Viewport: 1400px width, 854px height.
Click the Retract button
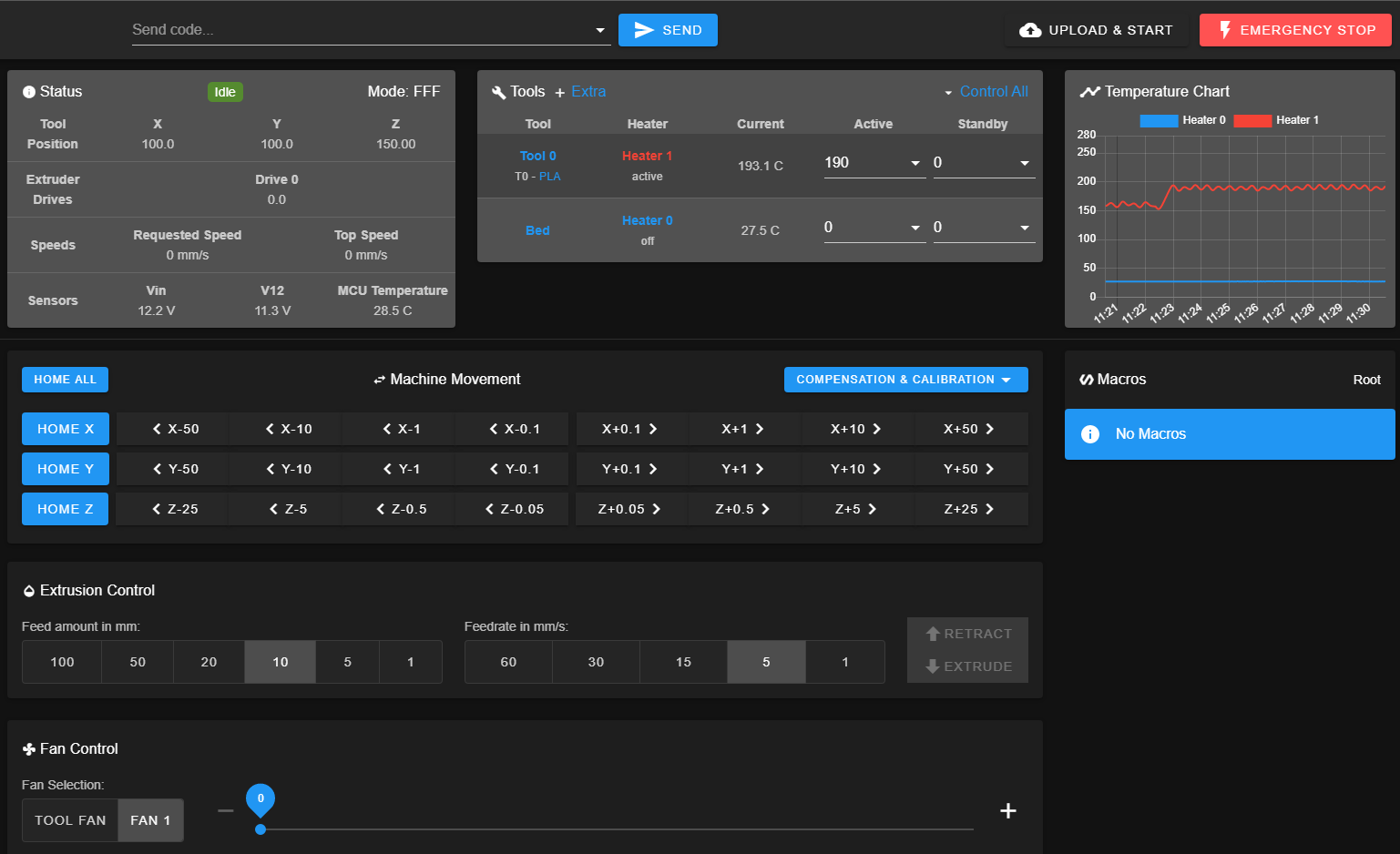coord(968,634)
